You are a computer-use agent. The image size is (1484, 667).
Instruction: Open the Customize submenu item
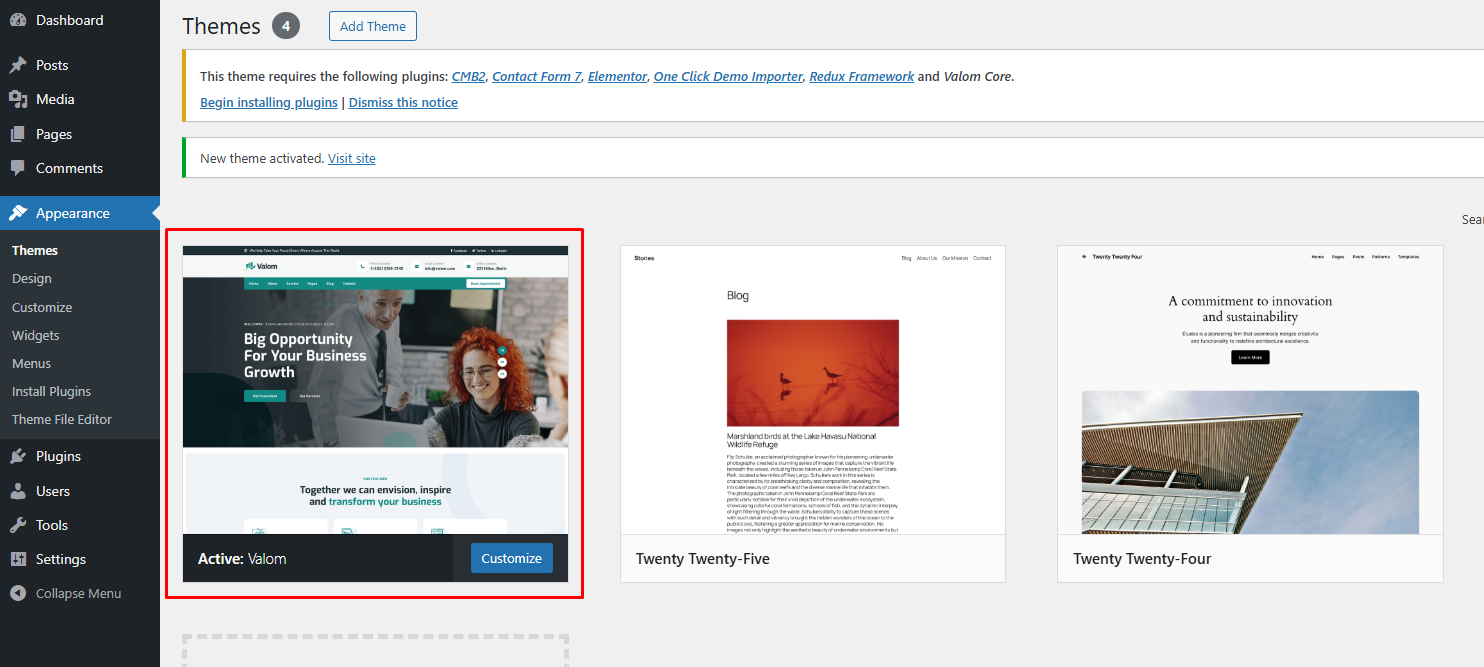pos(42,307)
